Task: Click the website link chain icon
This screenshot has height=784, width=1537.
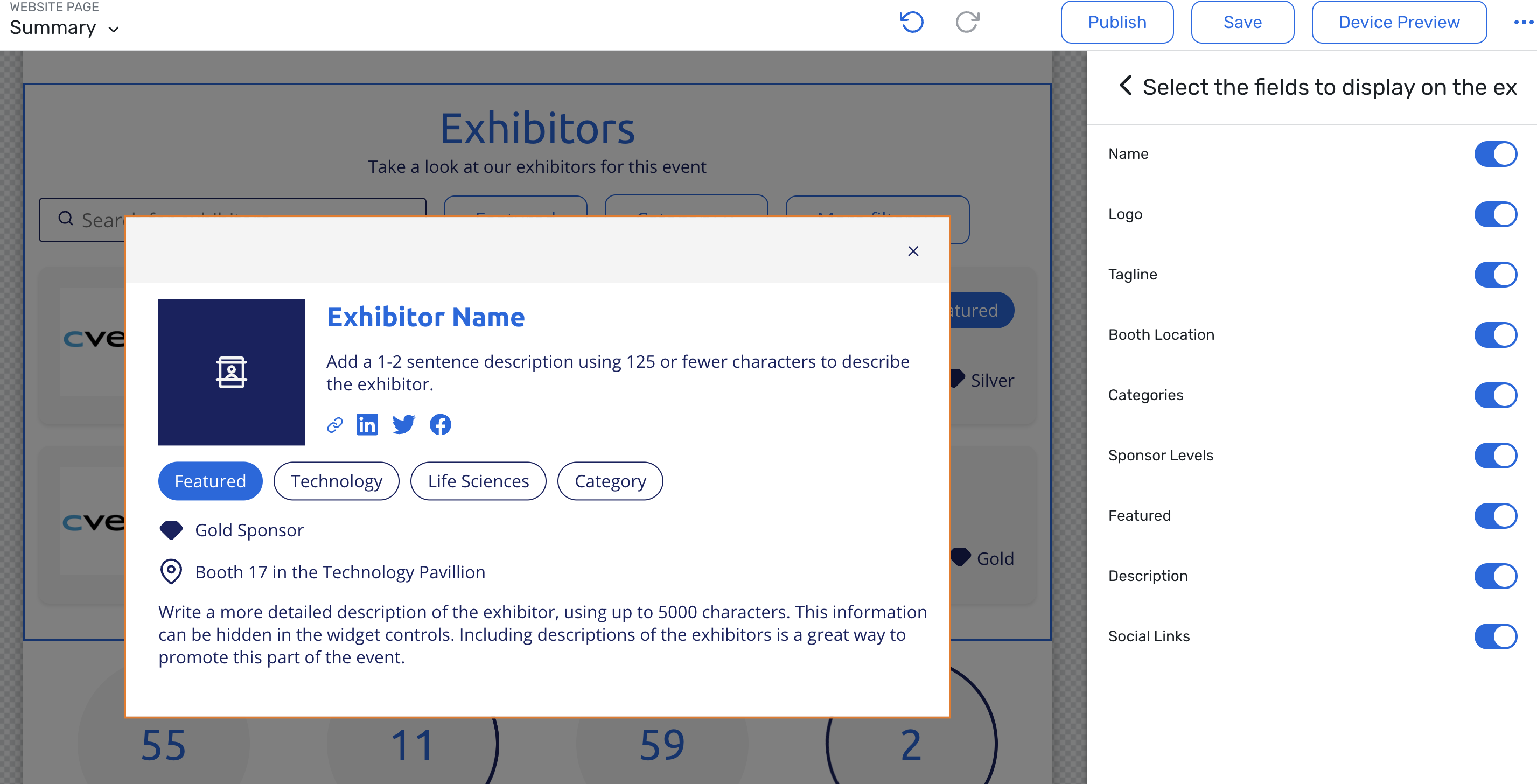Action: [335, 425]
